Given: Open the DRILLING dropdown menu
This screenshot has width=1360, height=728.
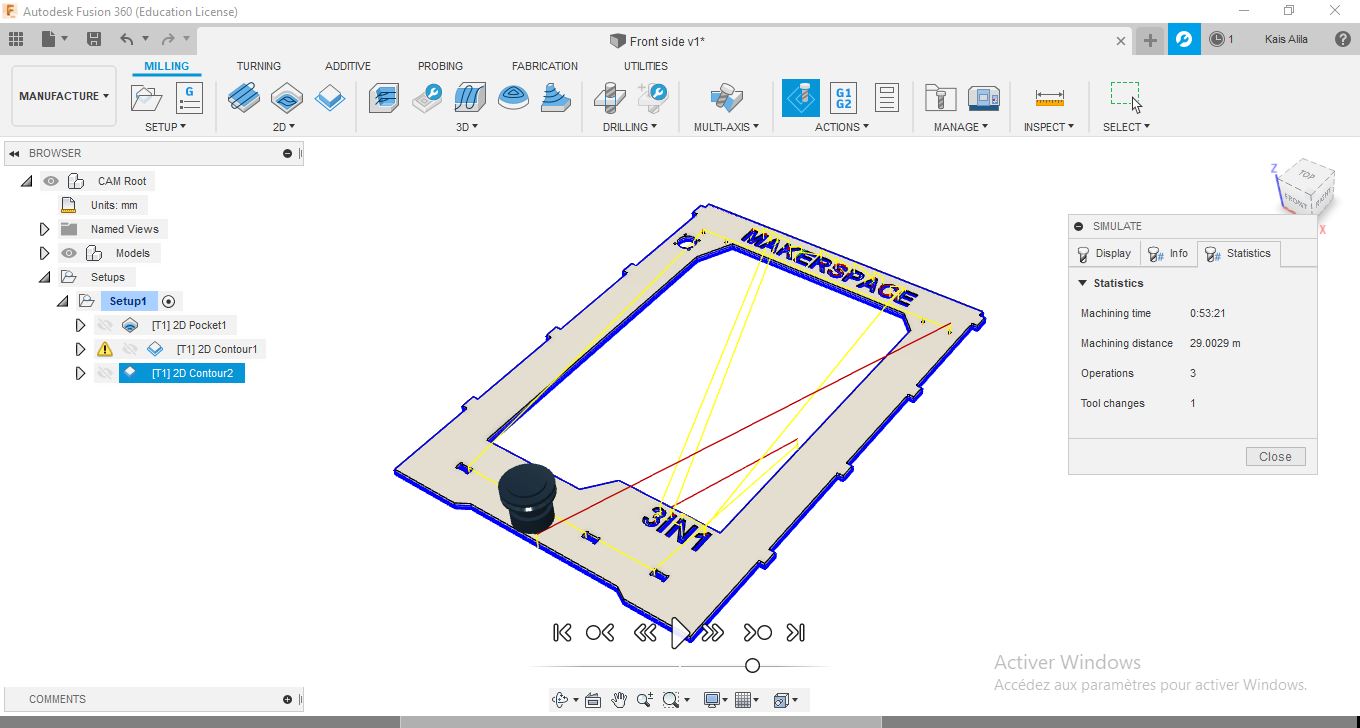Looking at the screenshot, I should 630,127.
